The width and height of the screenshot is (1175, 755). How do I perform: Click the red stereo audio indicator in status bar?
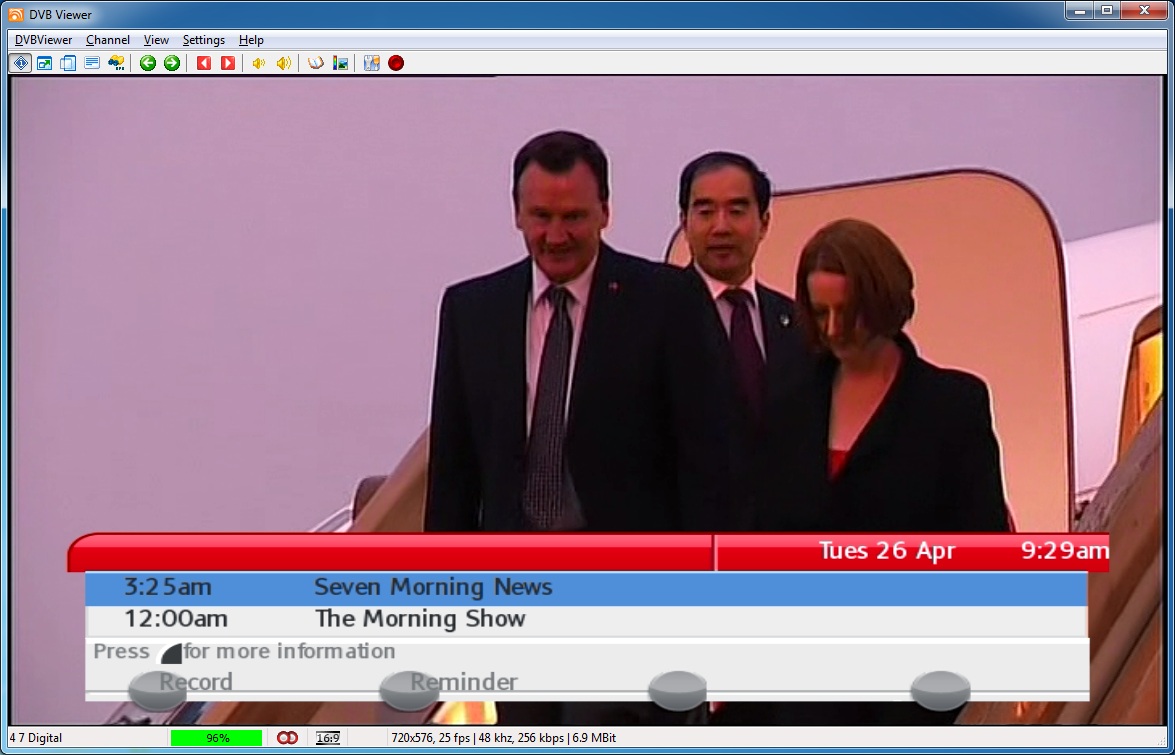[x=287, y=738]
